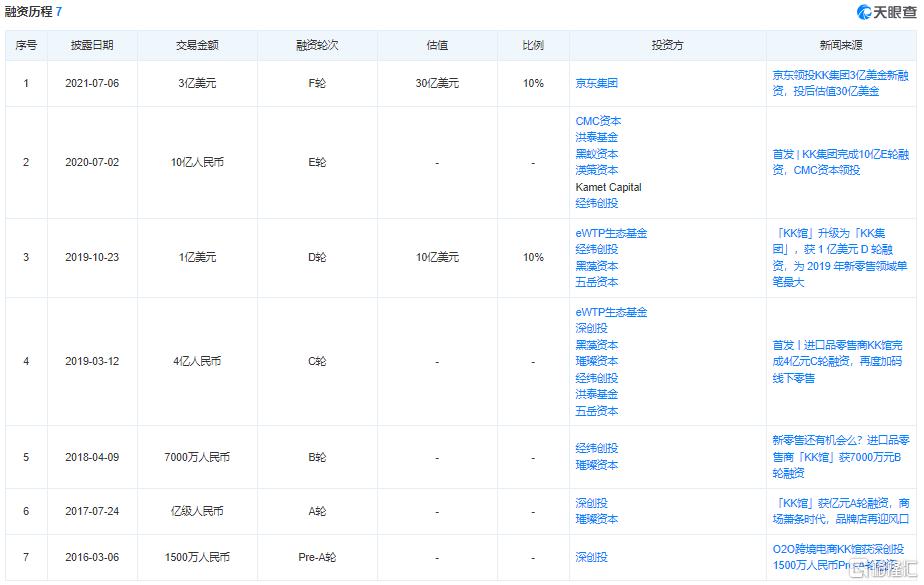Select the A轮 round cell
The width and height of the screenshot is (924, 585).
tap(317, 511)
